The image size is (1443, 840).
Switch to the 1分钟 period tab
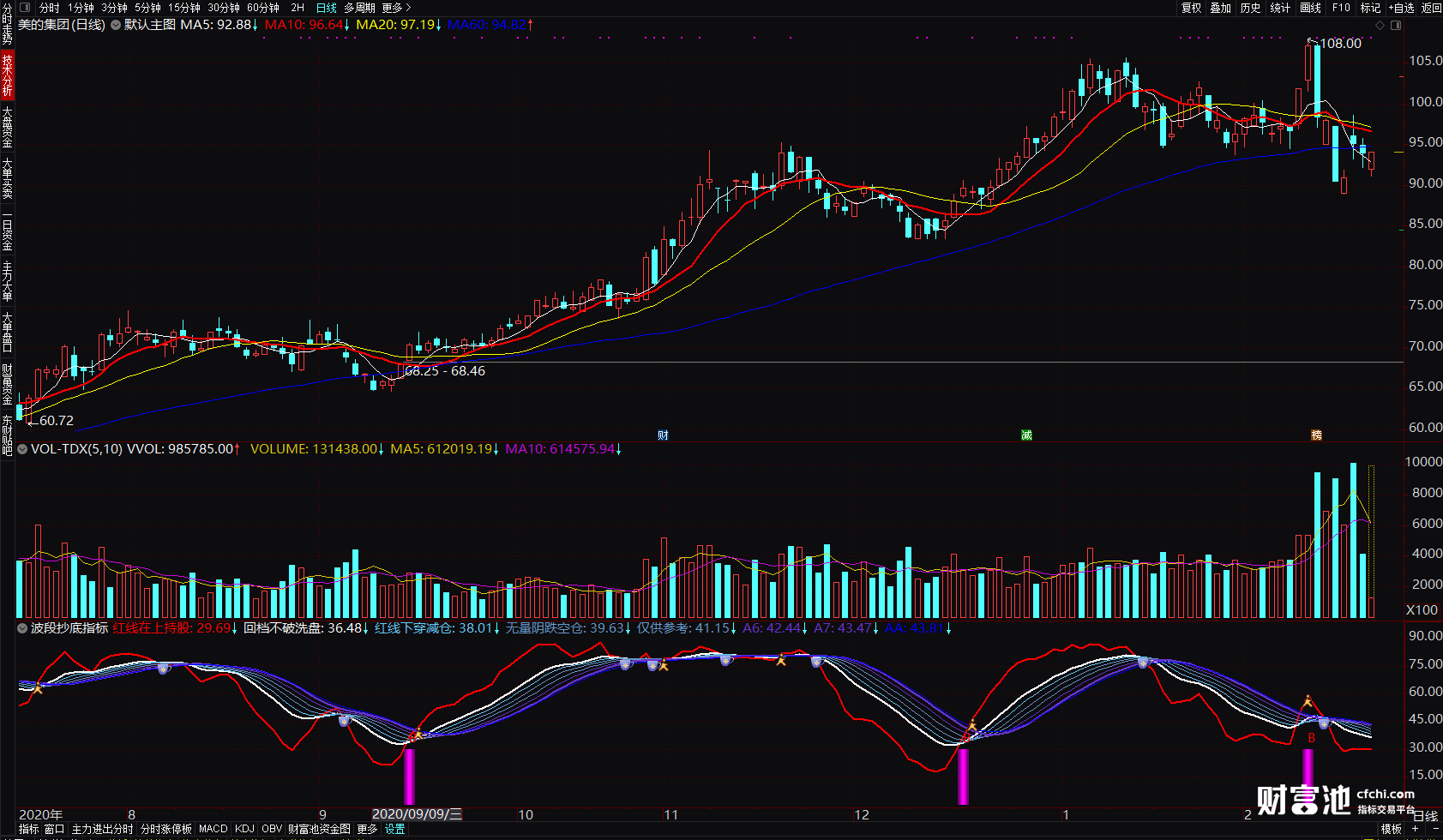pos(81,8)
